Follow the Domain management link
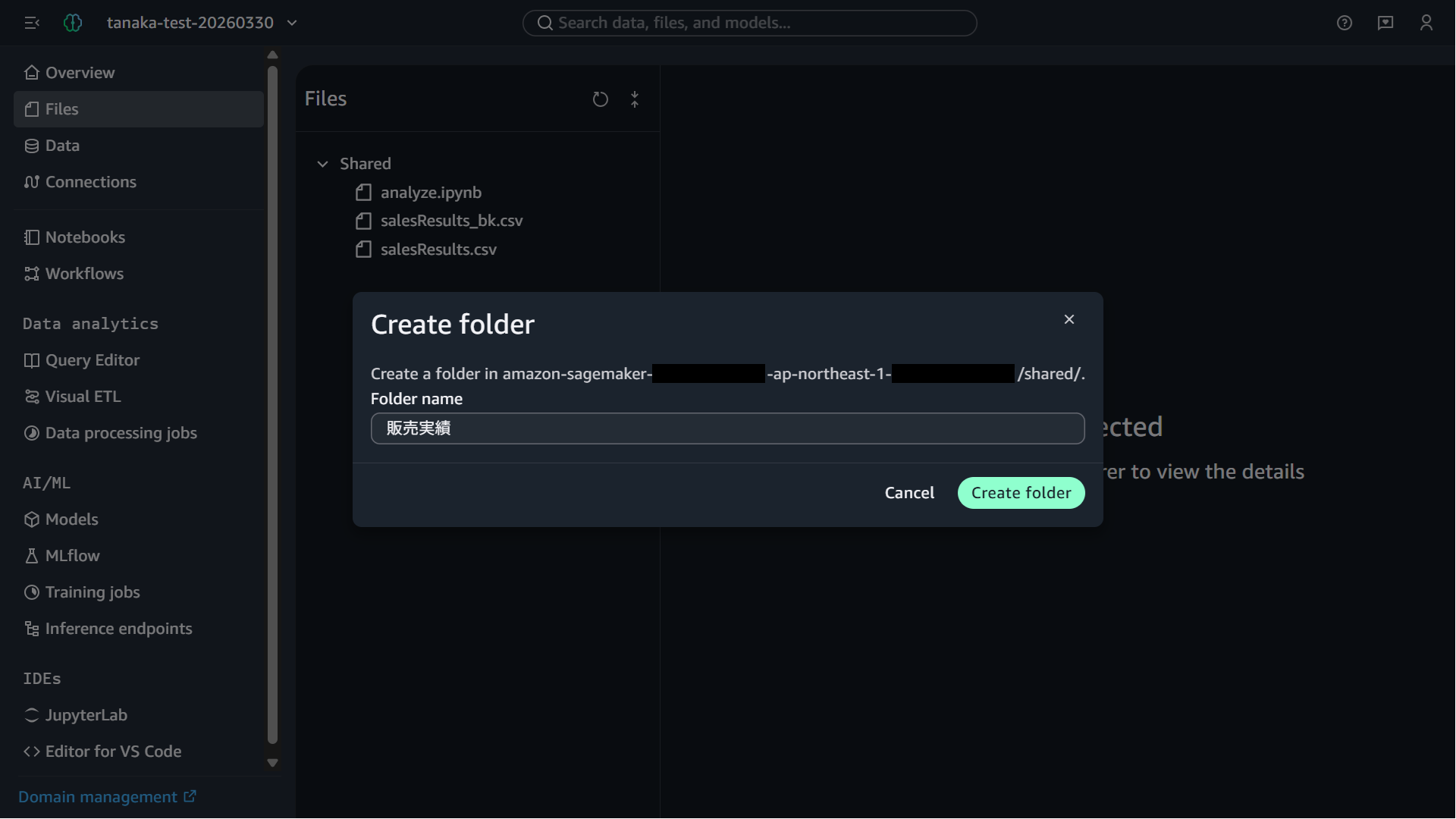 coord(107,797)
